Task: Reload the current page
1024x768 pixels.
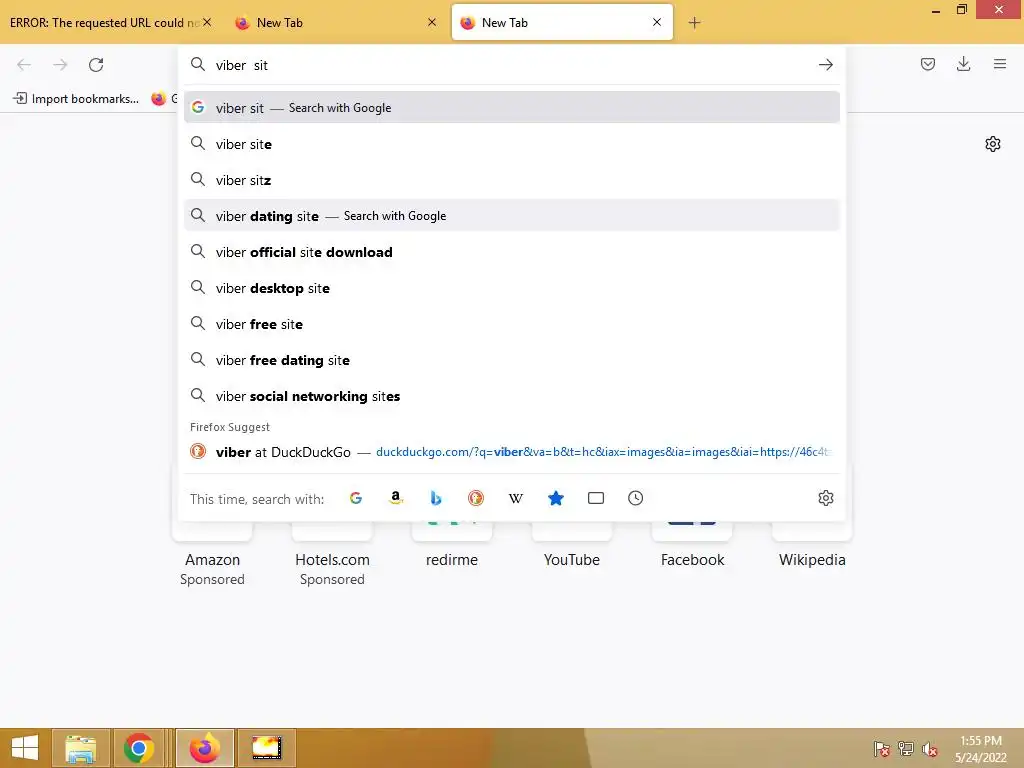Action: point(96,65)
